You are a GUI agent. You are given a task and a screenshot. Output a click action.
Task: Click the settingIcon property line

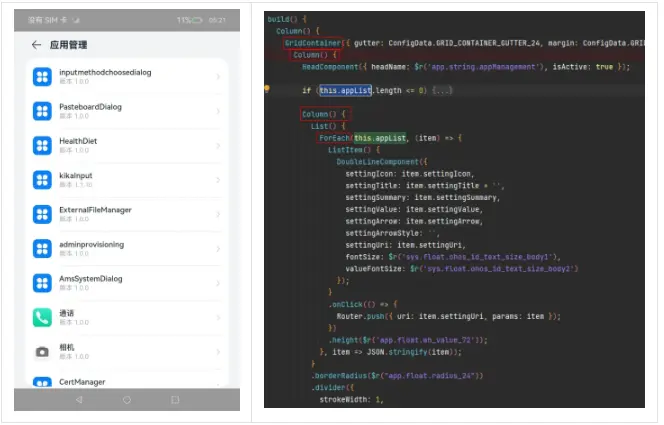412,175
